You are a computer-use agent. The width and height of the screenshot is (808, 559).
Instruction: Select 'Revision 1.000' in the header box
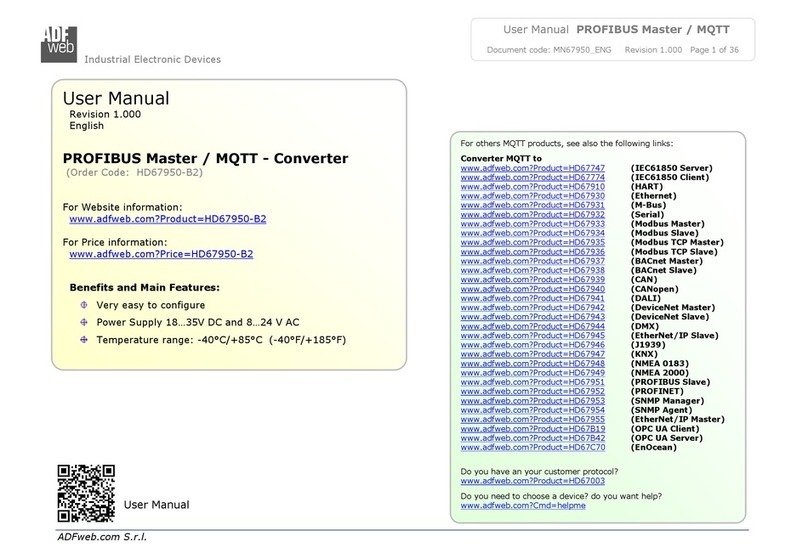click(653, 50)
